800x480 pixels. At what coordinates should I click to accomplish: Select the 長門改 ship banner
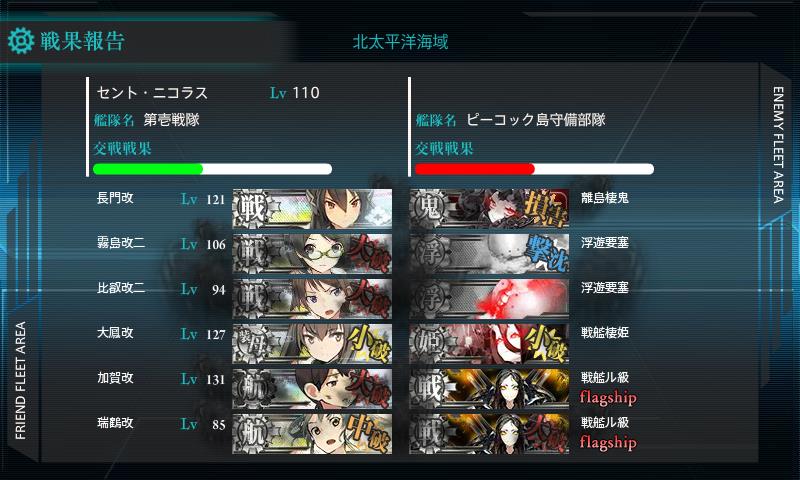point(312,209)
